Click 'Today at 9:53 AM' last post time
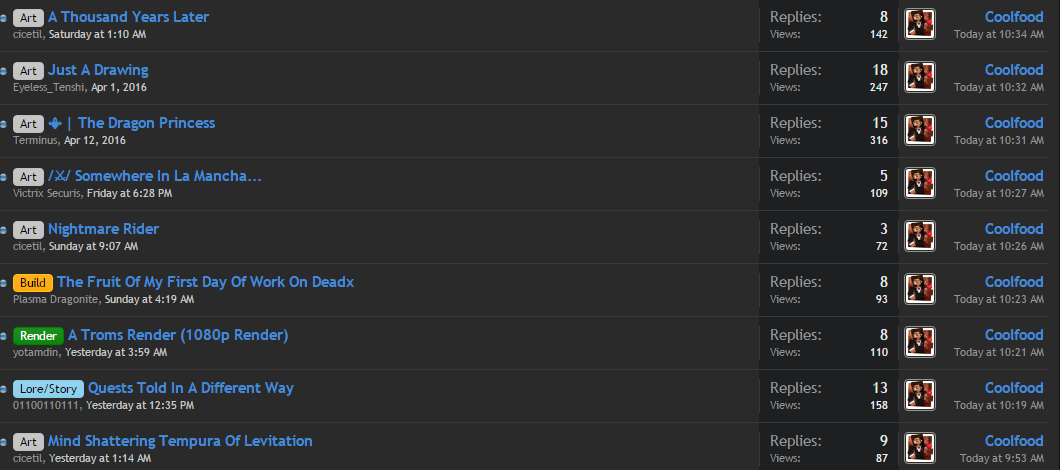 [1001, 458]
